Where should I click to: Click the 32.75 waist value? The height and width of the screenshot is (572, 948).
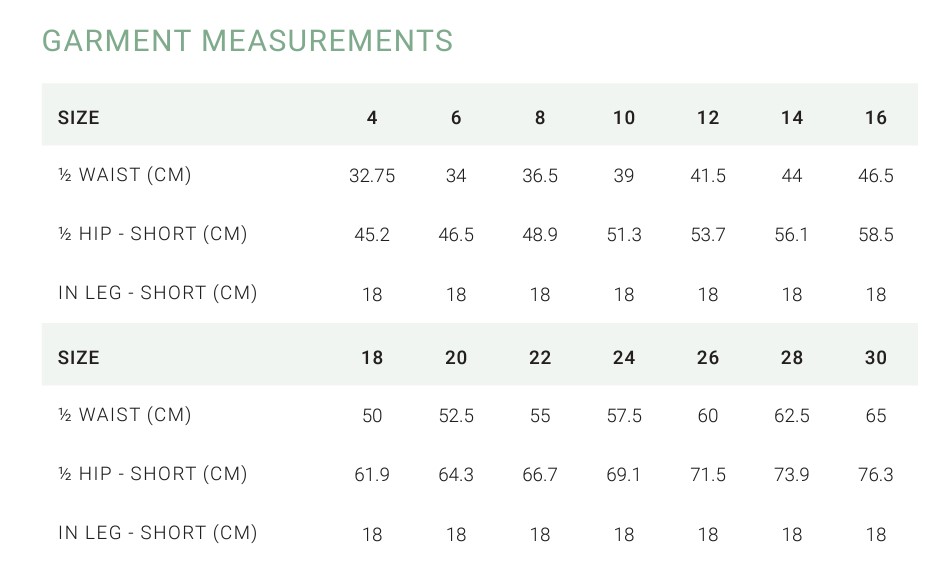pos(372,176)
